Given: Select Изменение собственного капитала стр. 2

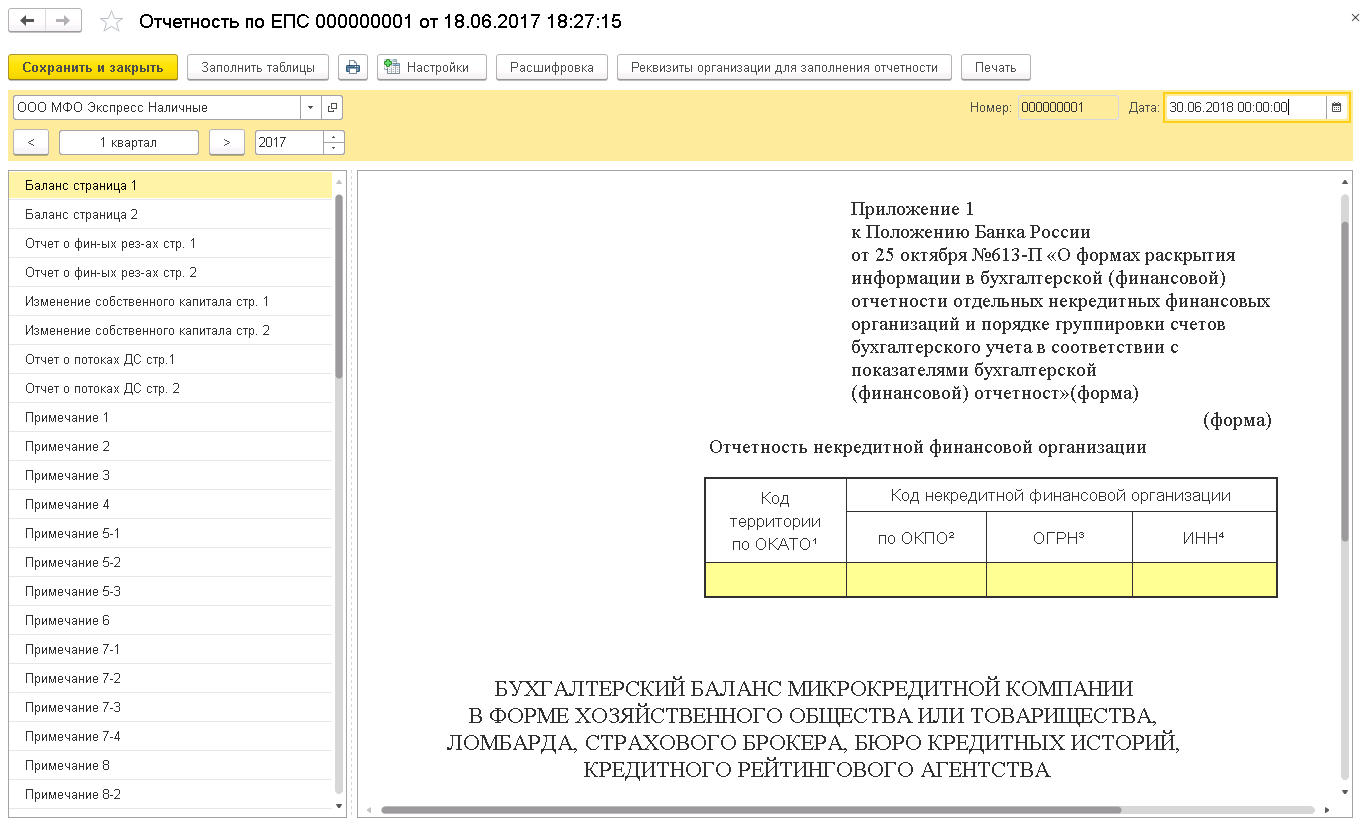Looking at the screenshot, I should [170, 330].
